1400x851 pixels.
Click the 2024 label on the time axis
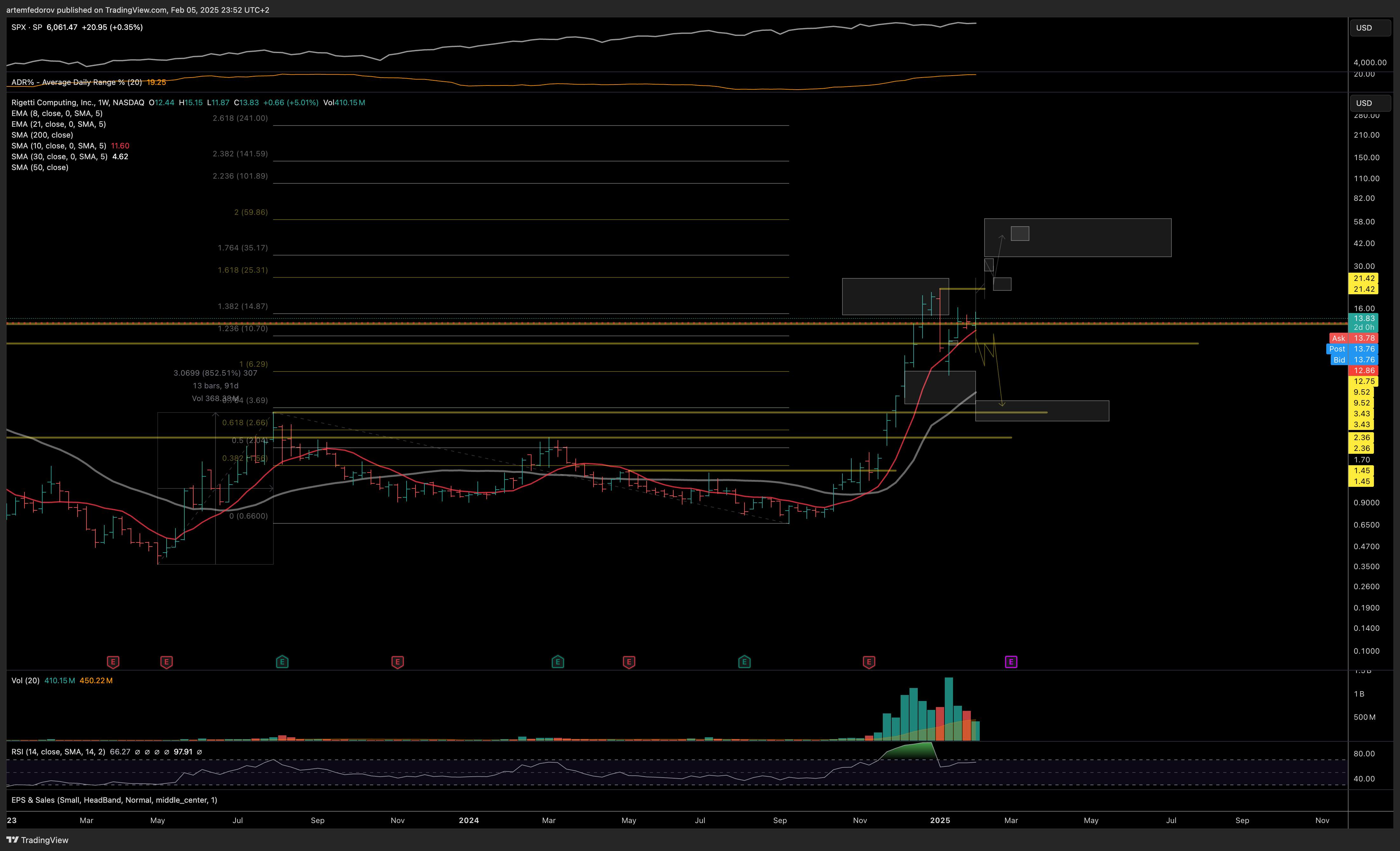pos(469,820)
